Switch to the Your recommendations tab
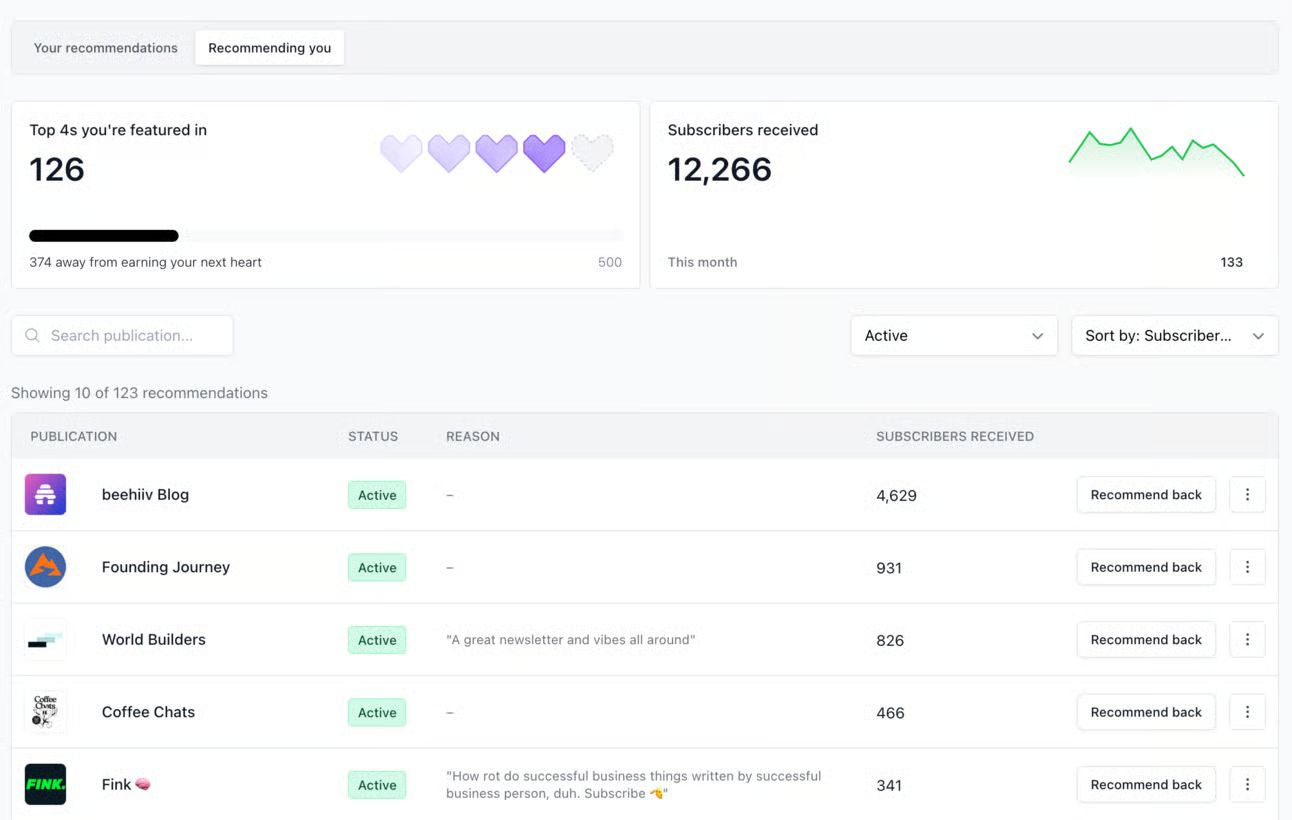Viewport: 1292px width, 820px height. tap(106, 48)
